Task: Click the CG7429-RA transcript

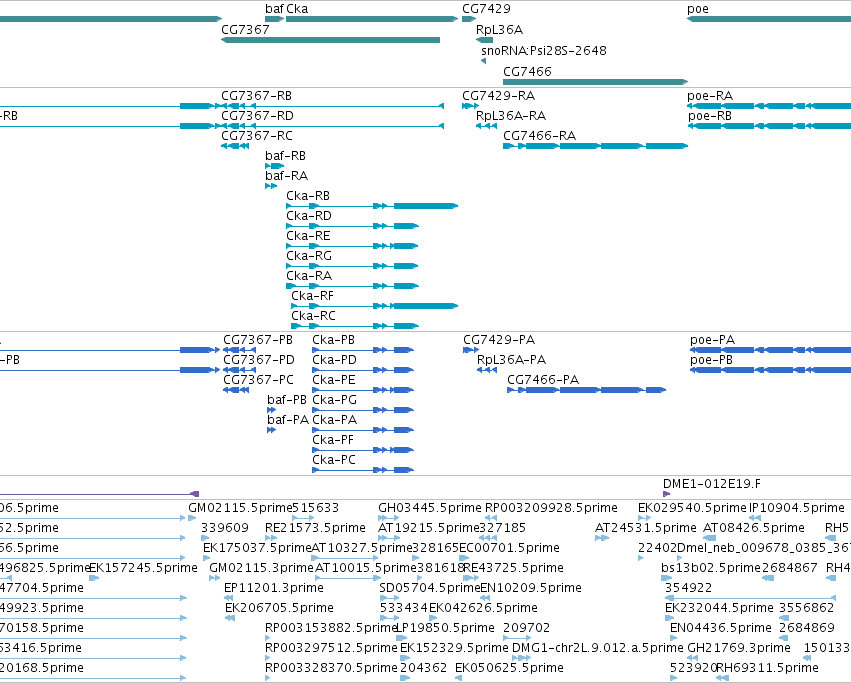Action: [471, 106]
